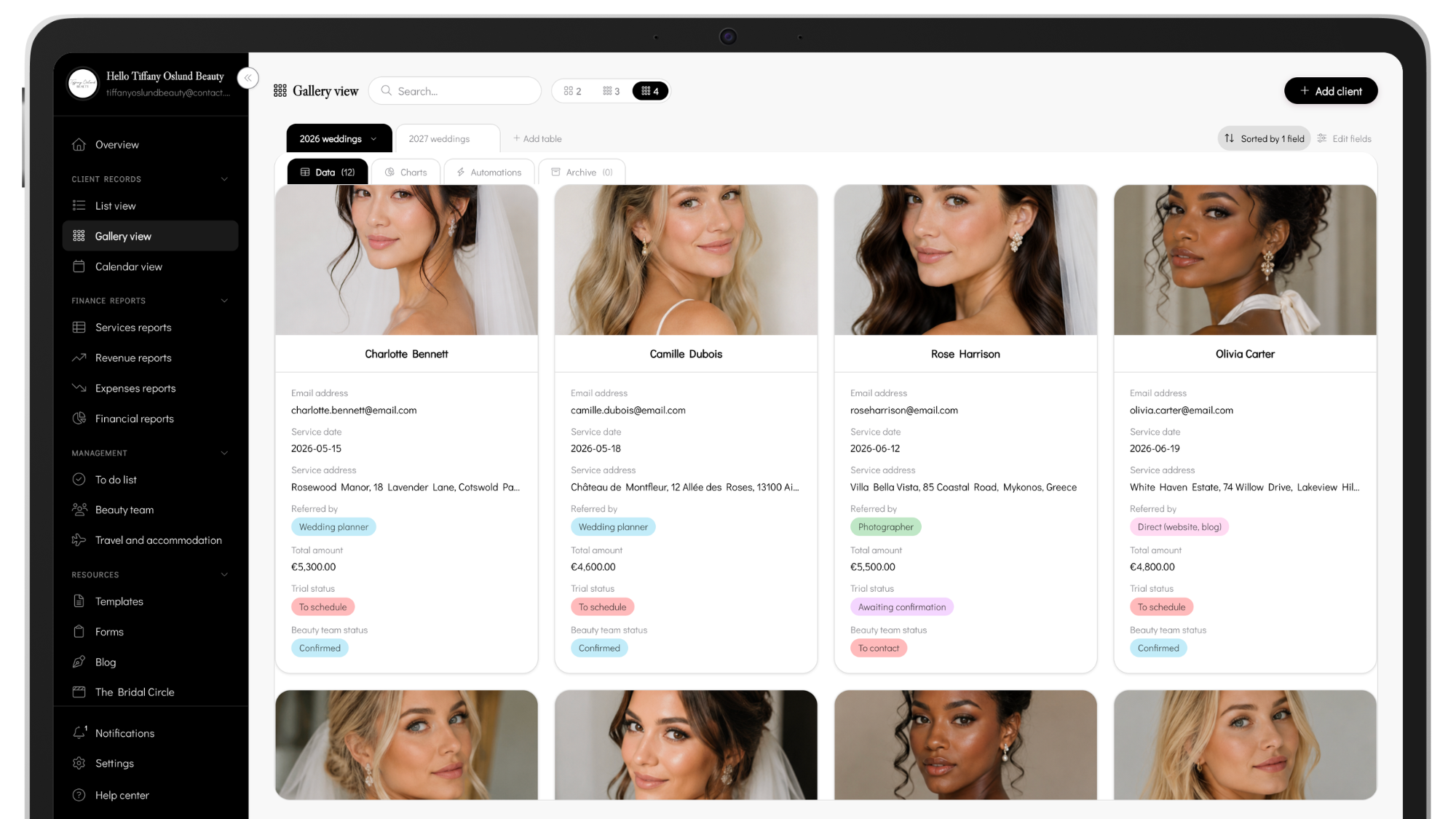Open Forms in resources
This screenshot has height=819, width=1456.
tap(150, 632)
